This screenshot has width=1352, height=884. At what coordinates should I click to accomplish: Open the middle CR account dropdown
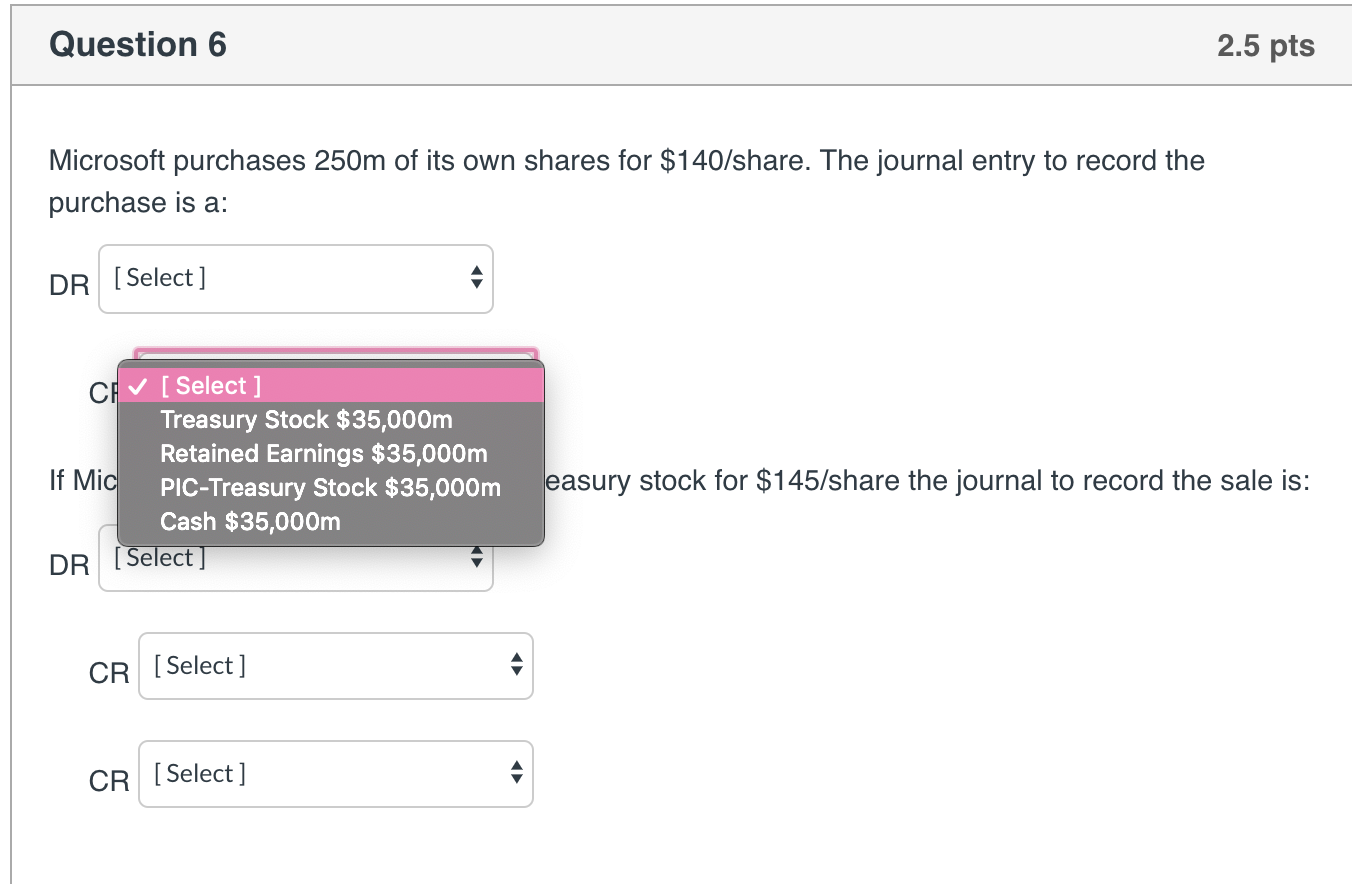[336, 666]
